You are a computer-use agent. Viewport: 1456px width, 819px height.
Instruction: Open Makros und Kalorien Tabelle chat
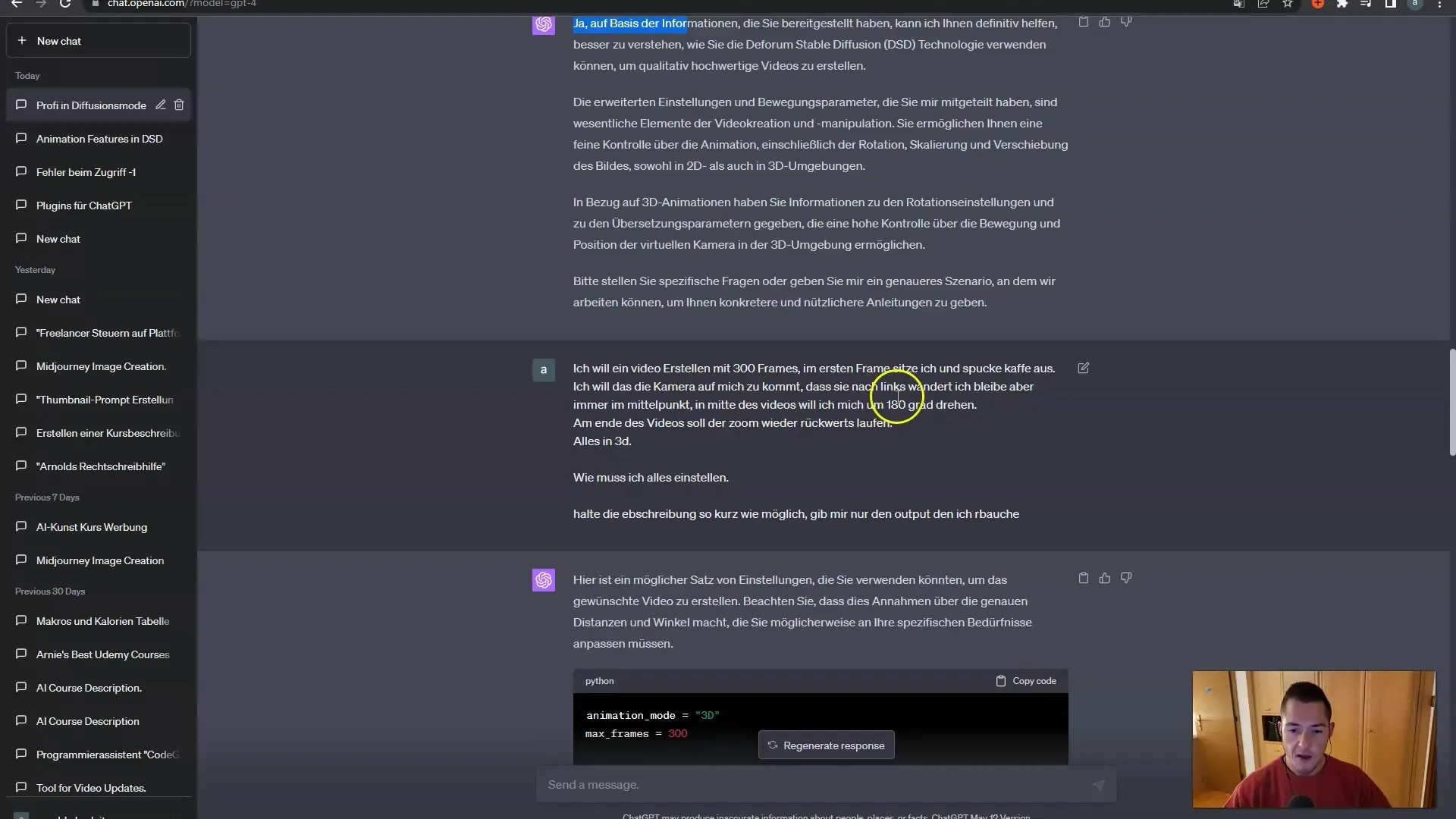point(99,621)
